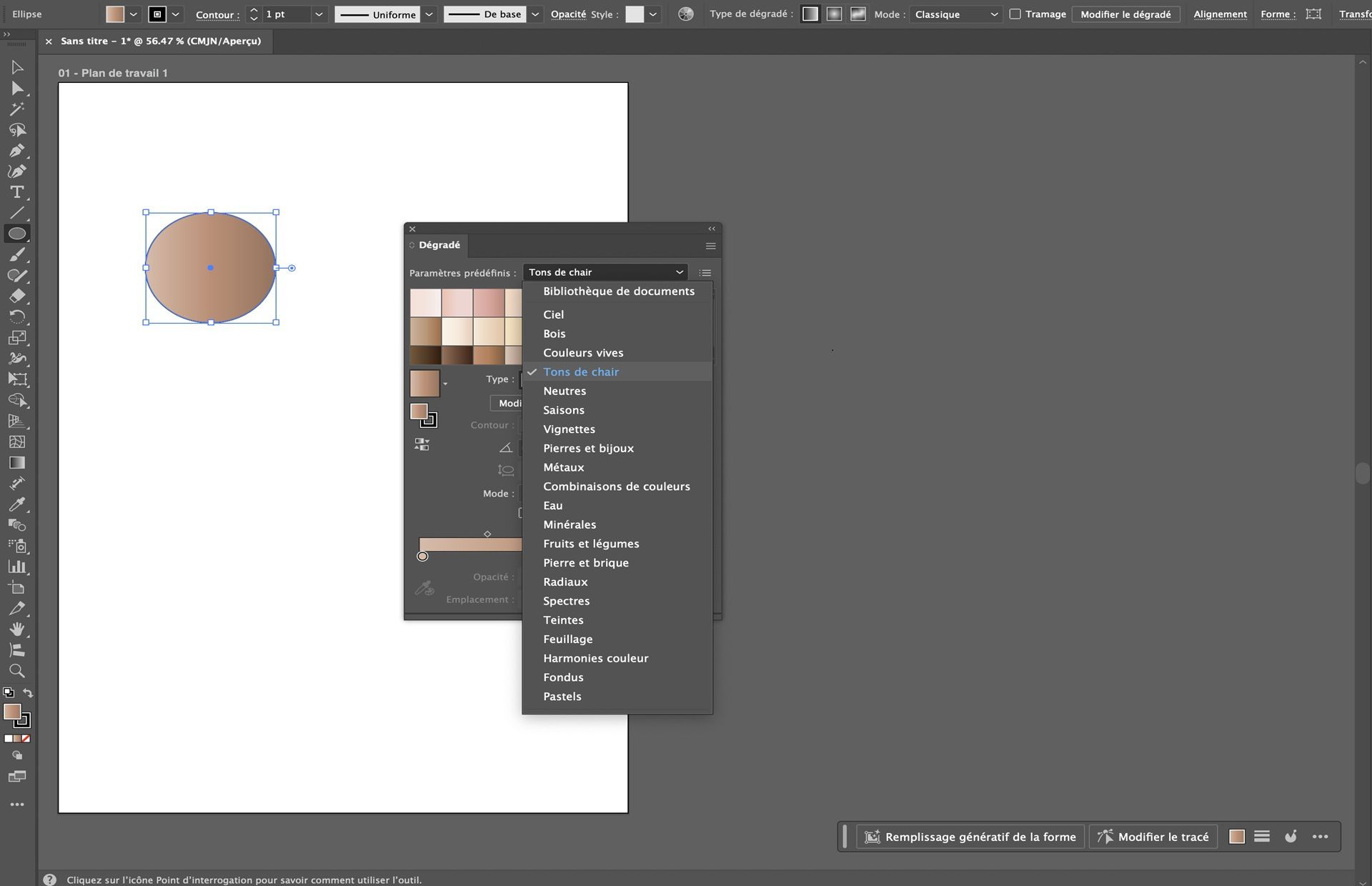Select the radial gradient type button
The width and height of the screenshot is (1372, 886).
[834, 14]
